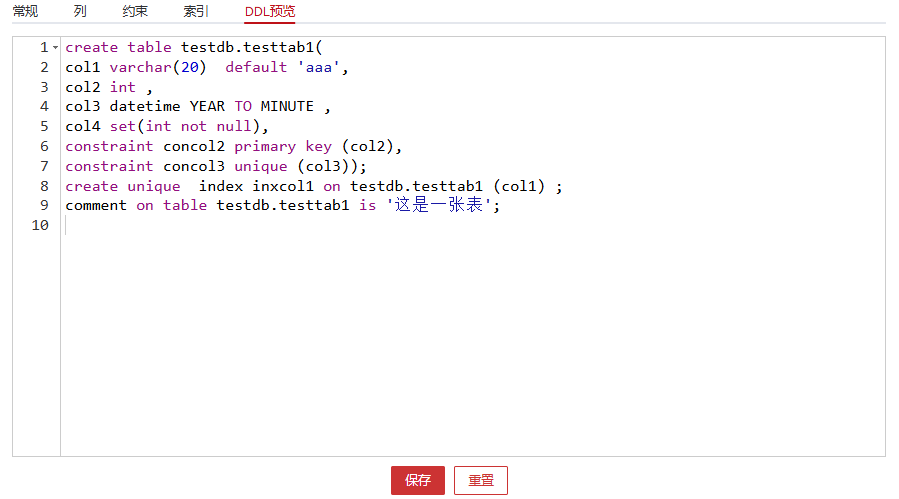Click the 'primary' keyword in the concol2 constraint
Viewport: 899px width, 499px height.
pos(265,146)
